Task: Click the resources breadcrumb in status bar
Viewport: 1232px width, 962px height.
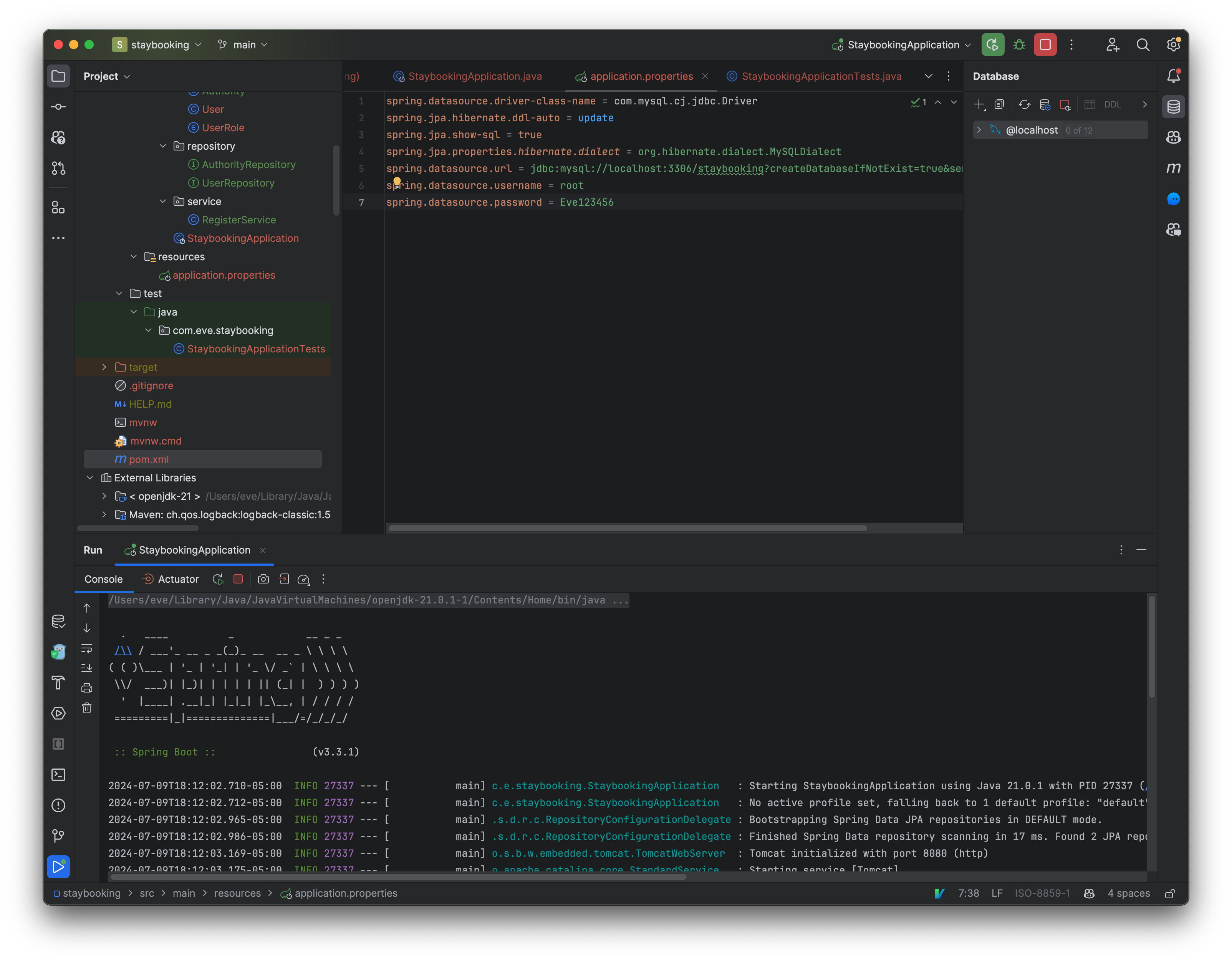Action: tap(237, 893)
